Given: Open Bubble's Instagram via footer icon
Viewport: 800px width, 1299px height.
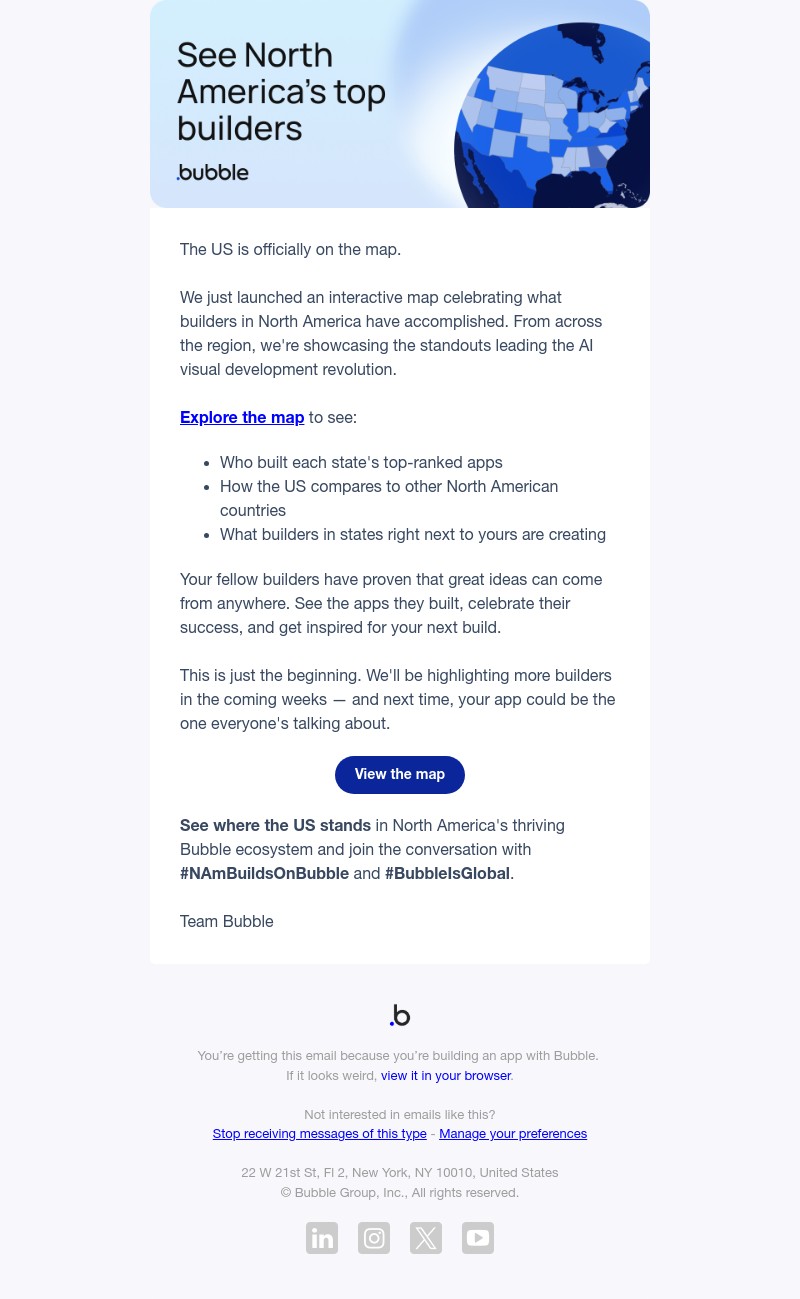Looking at the screenshot, I should pyautogui.click(x=374, y=1238).
